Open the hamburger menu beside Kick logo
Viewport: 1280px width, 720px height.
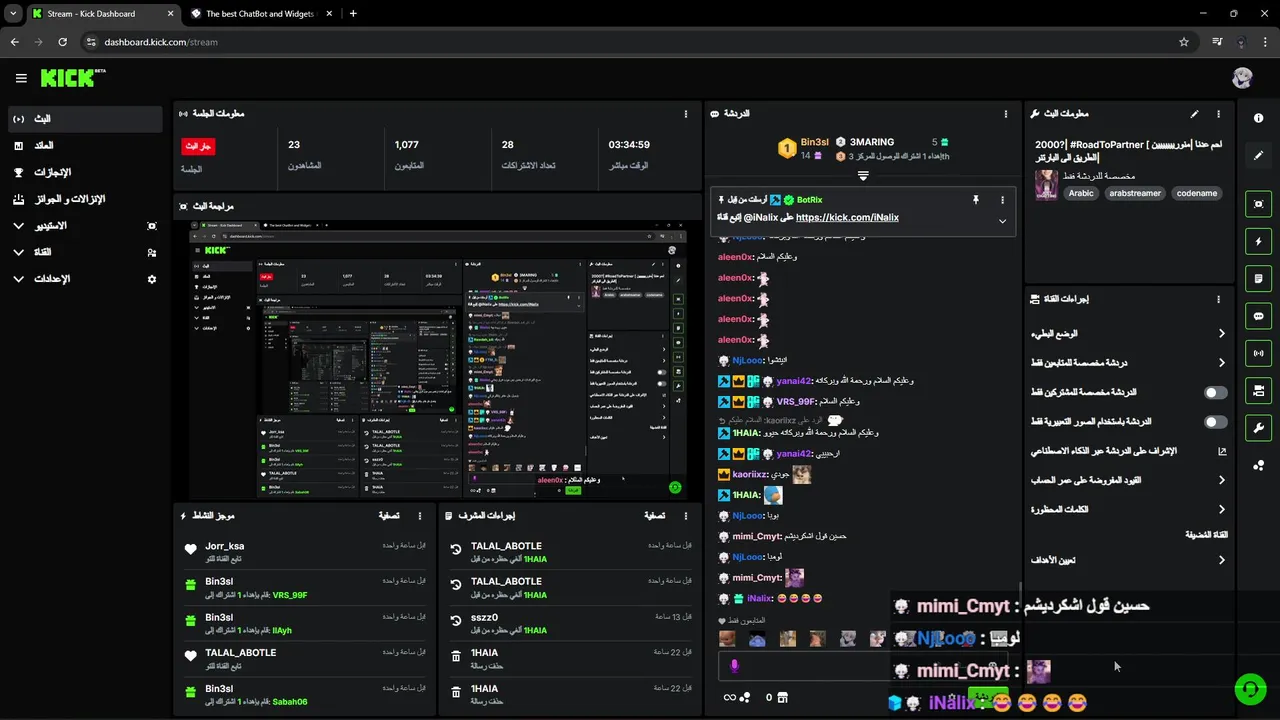click(21, 78)
